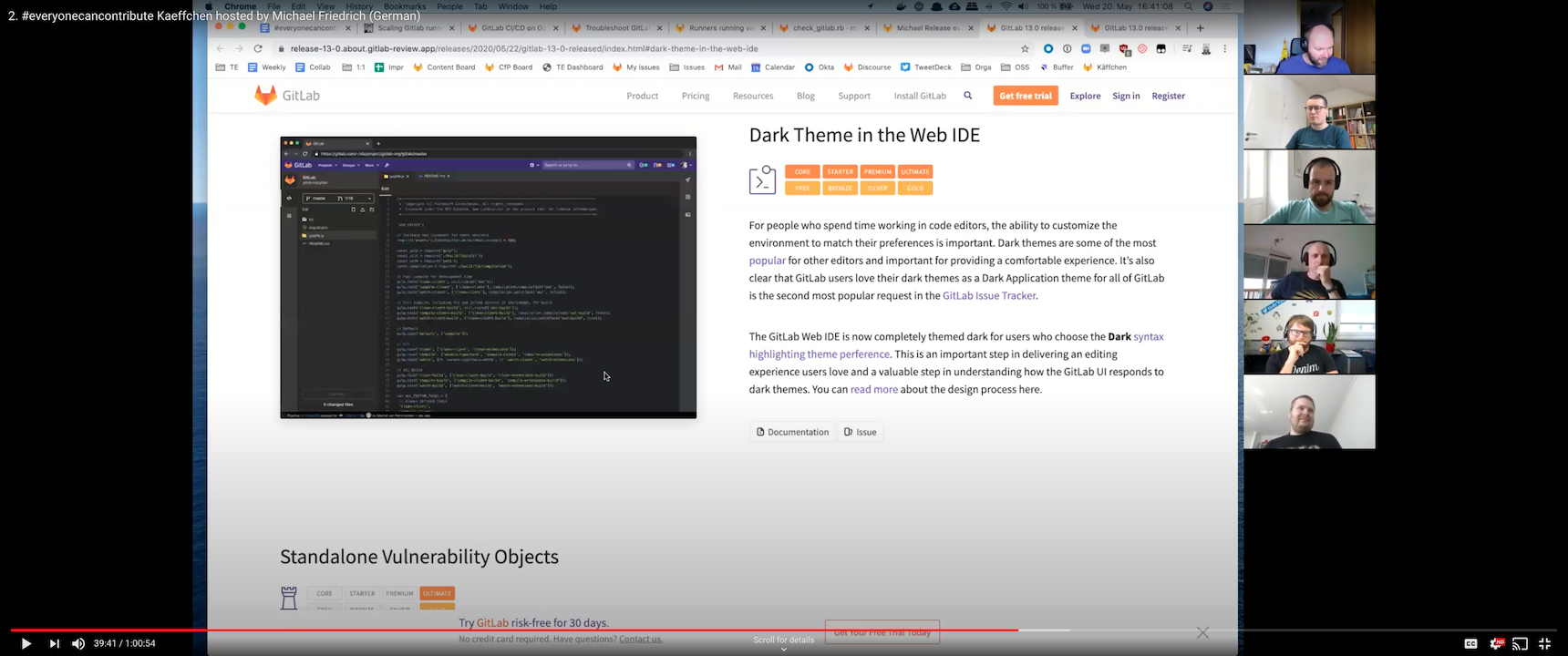The height and width of the screenshot is (656, 1568).
Task: Open the Documentation link button
Action: point(792,432)
